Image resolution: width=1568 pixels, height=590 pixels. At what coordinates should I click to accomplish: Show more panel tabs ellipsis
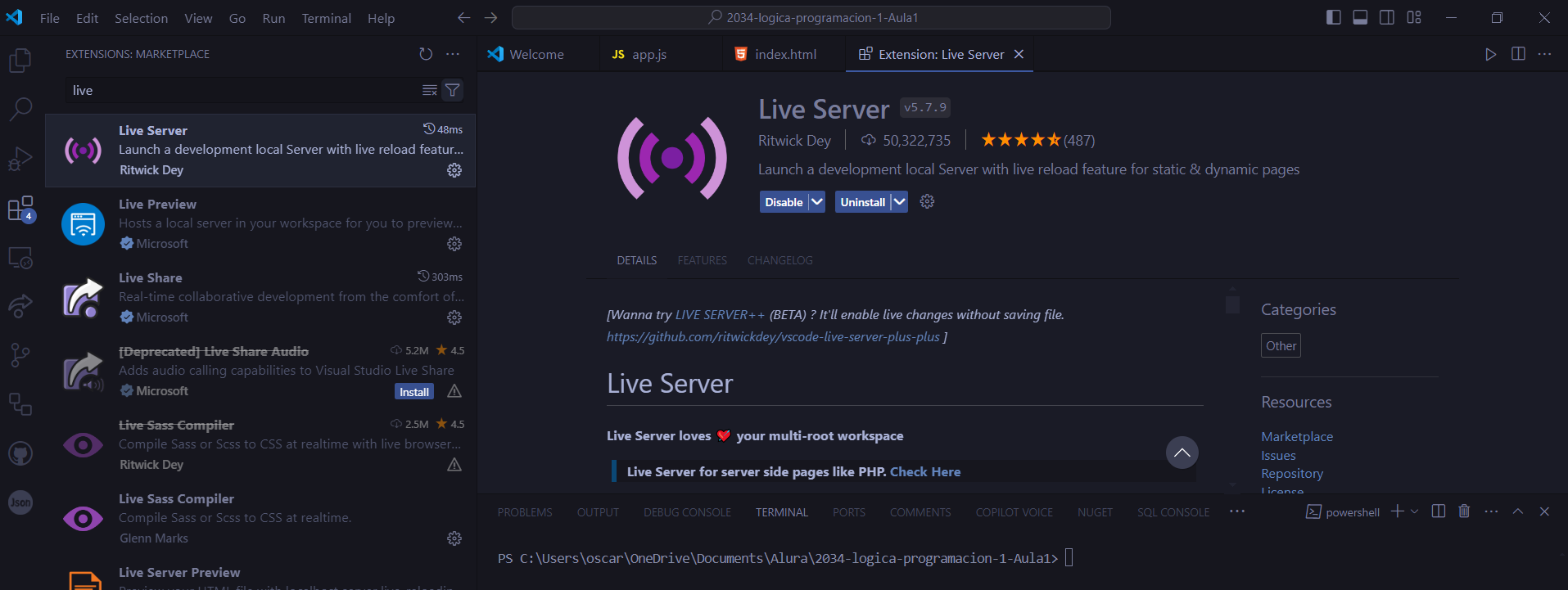click(1237, 511)
